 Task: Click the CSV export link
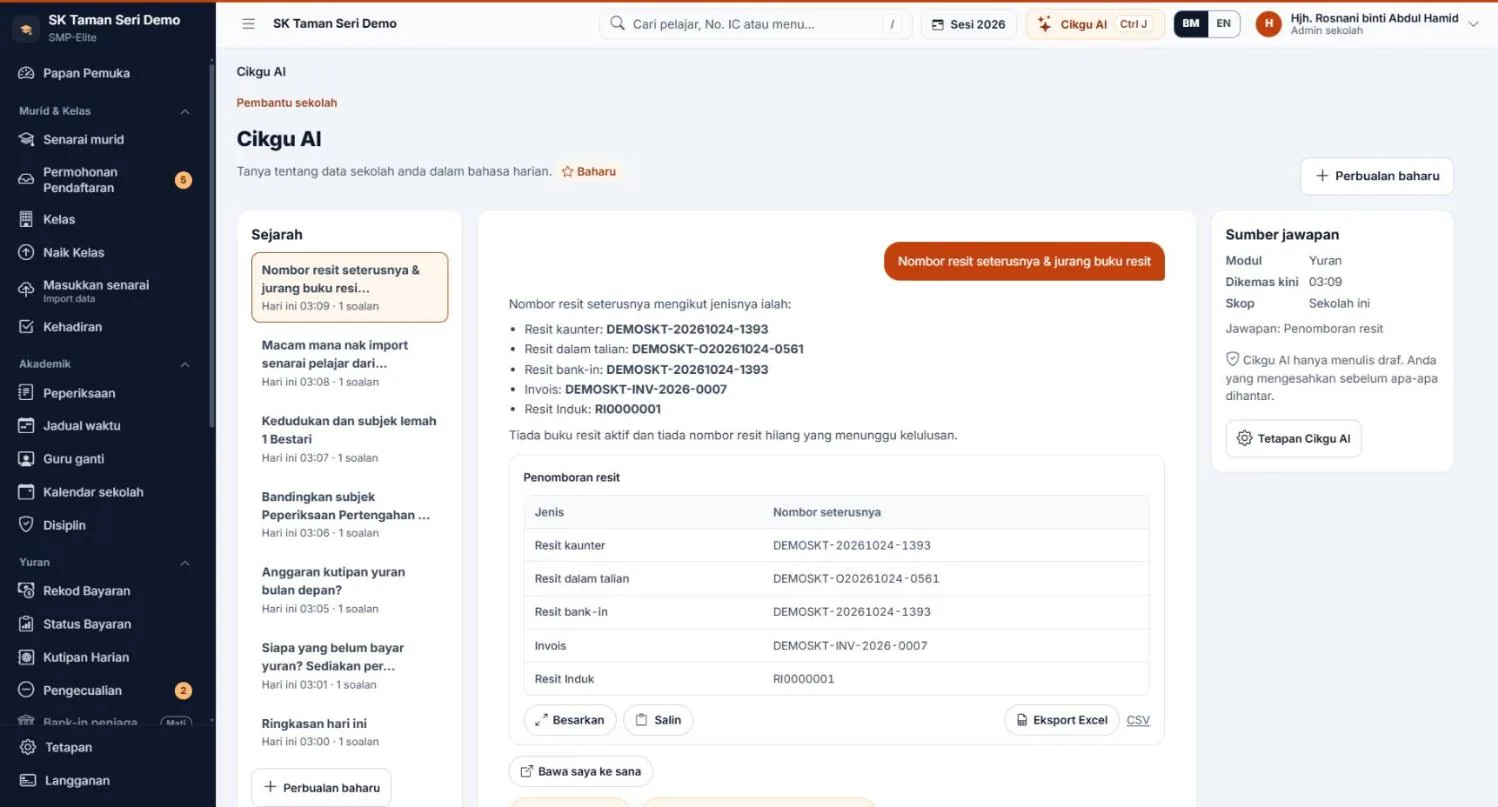[1138, 720]
